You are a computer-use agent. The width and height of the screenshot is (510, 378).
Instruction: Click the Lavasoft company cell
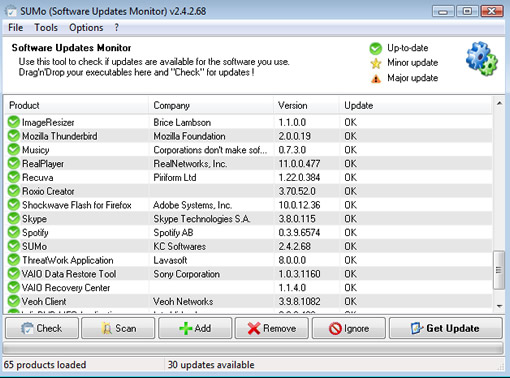pyautogui.click(x=170, y=260)
